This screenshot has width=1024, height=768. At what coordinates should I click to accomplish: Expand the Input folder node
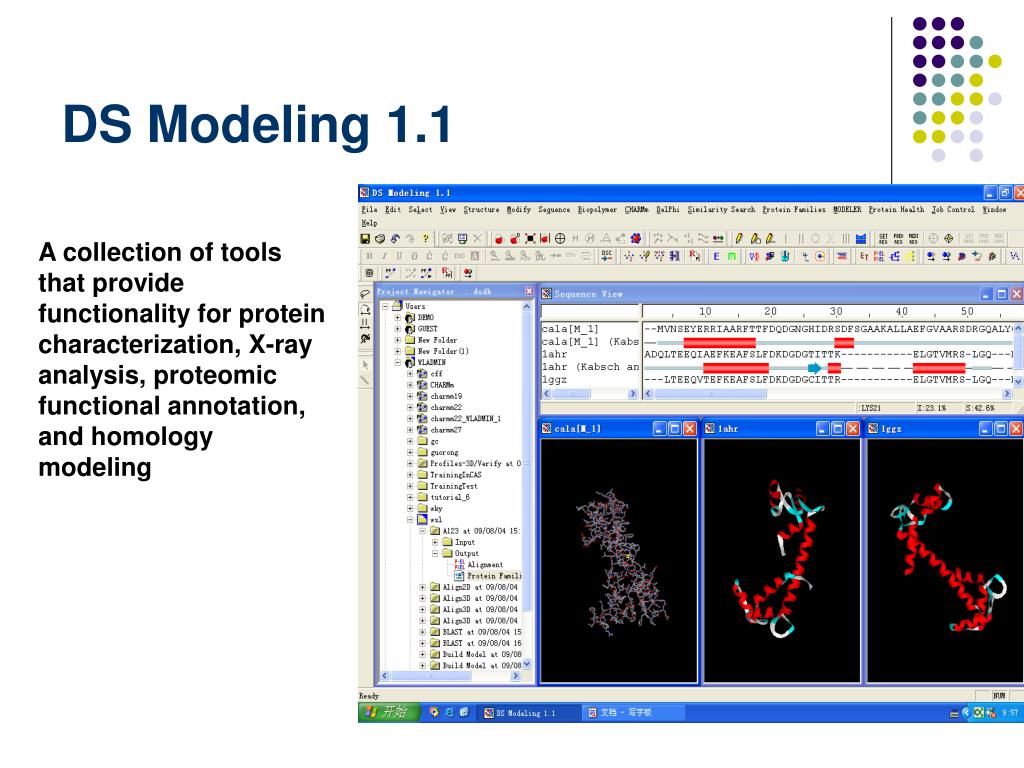point(434,542)
